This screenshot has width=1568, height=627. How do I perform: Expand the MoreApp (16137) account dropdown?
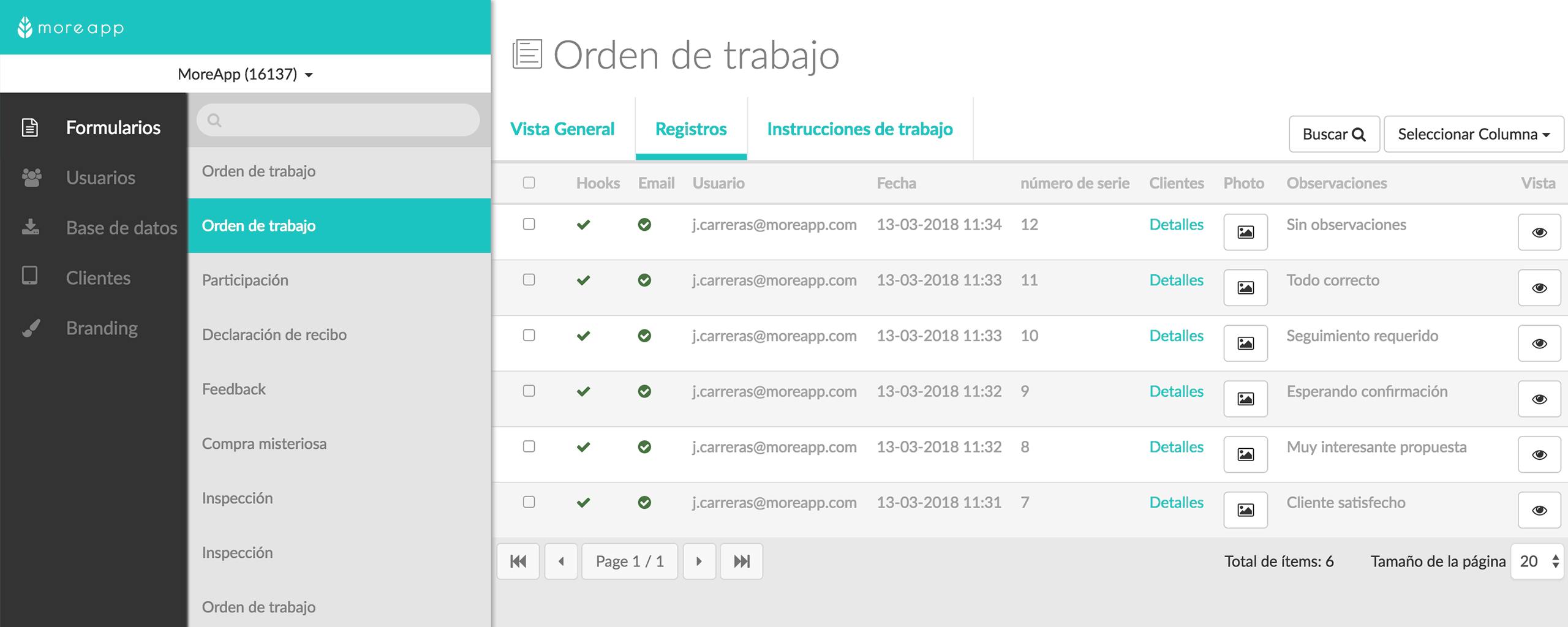pos(245,74)
